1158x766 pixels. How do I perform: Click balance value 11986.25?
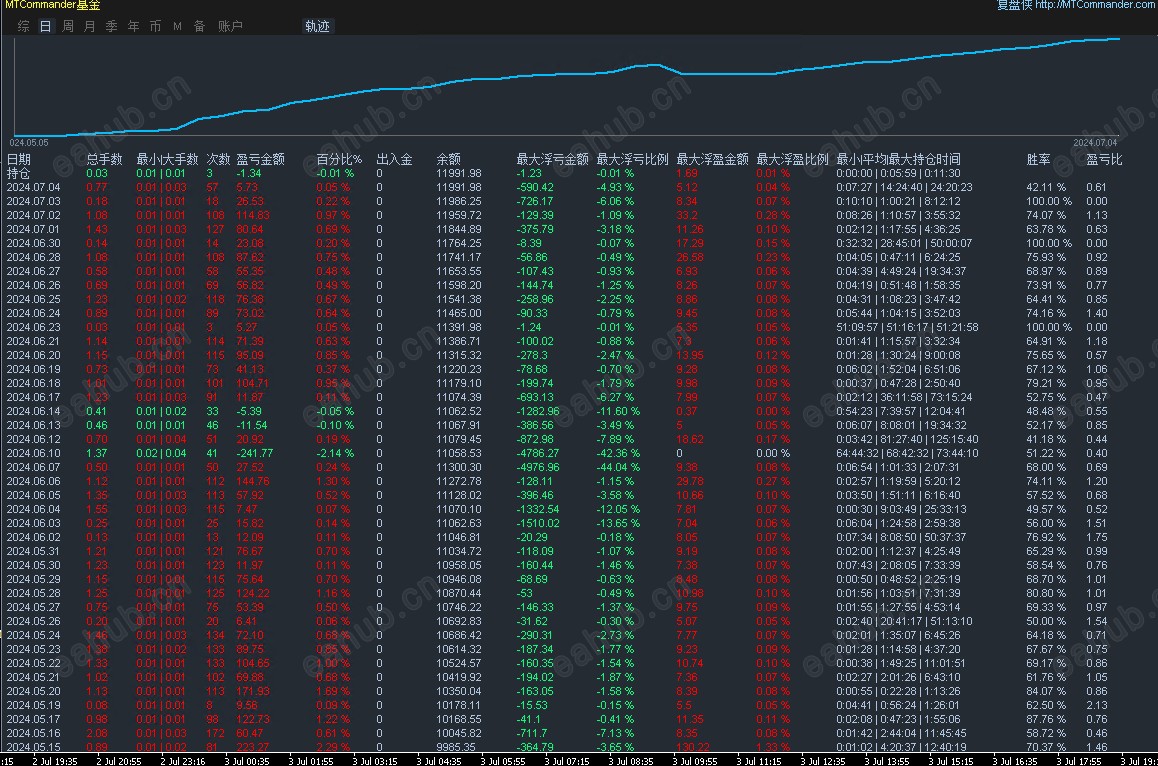click(x=459, y=202)
